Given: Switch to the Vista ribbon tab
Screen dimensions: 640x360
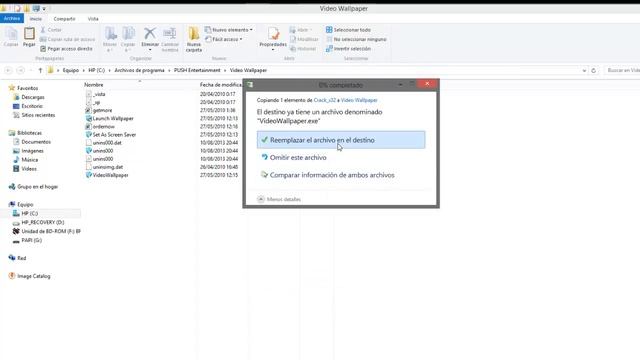Looking at the screenshot, I should [93, 19].
